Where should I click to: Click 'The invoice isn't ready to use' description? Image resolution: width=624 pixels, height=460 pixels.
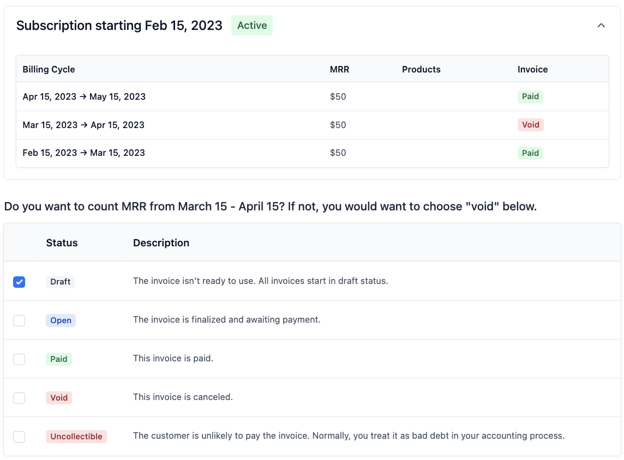[260, 281]
